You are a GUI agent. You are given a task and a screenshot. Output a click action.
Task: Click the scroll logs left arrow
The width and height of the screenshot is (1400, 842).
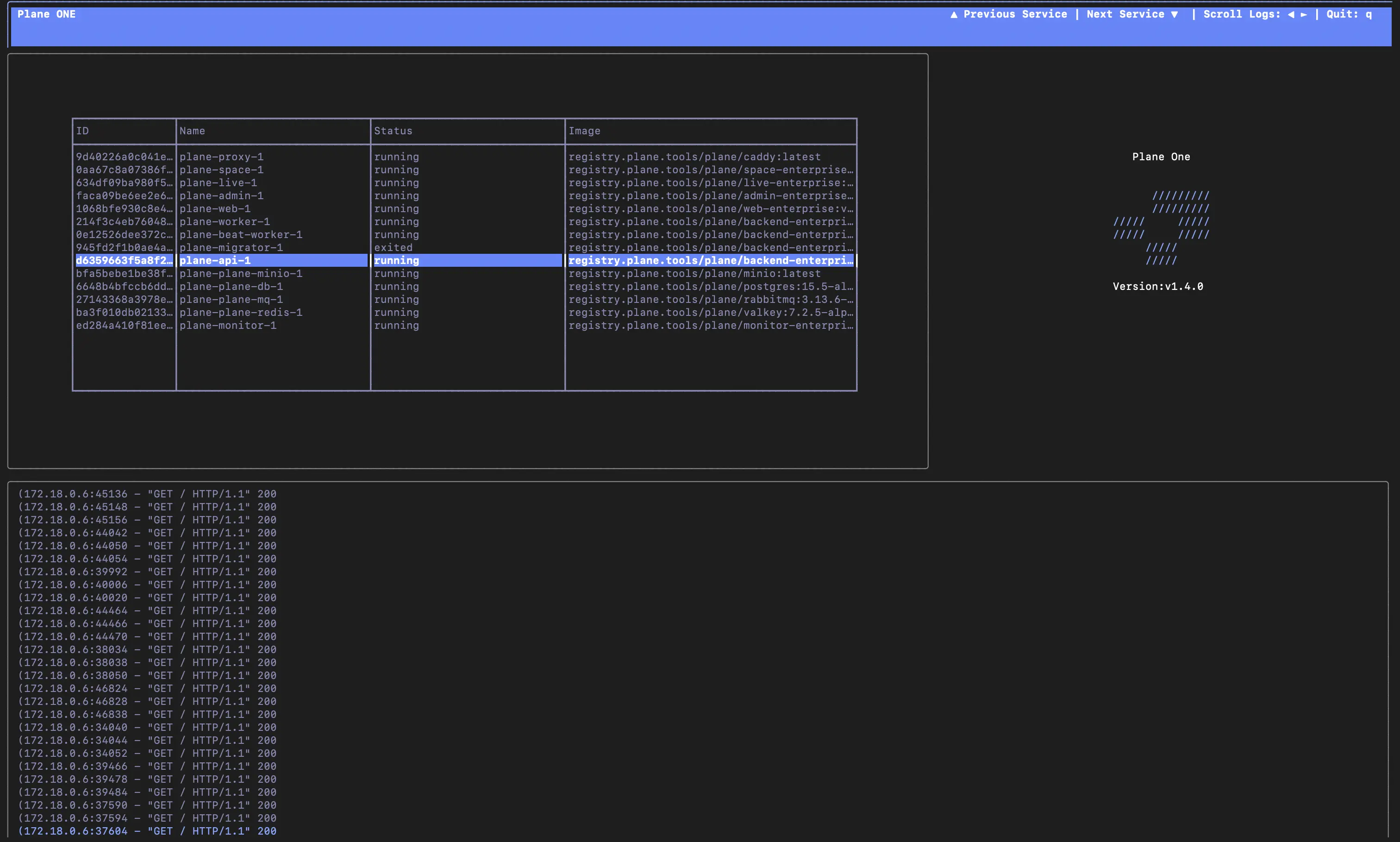point(1291,14)
